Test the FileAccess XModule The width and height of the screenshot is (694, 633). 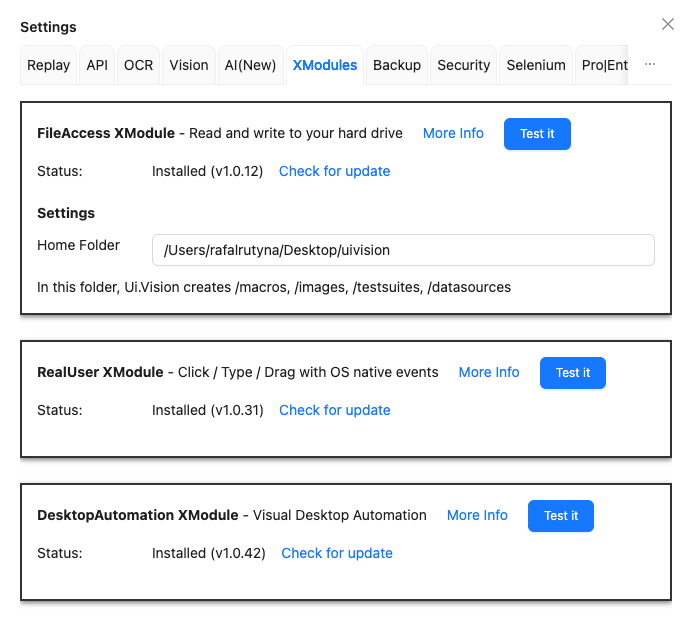pyautogui.click(x=537, y=134)
